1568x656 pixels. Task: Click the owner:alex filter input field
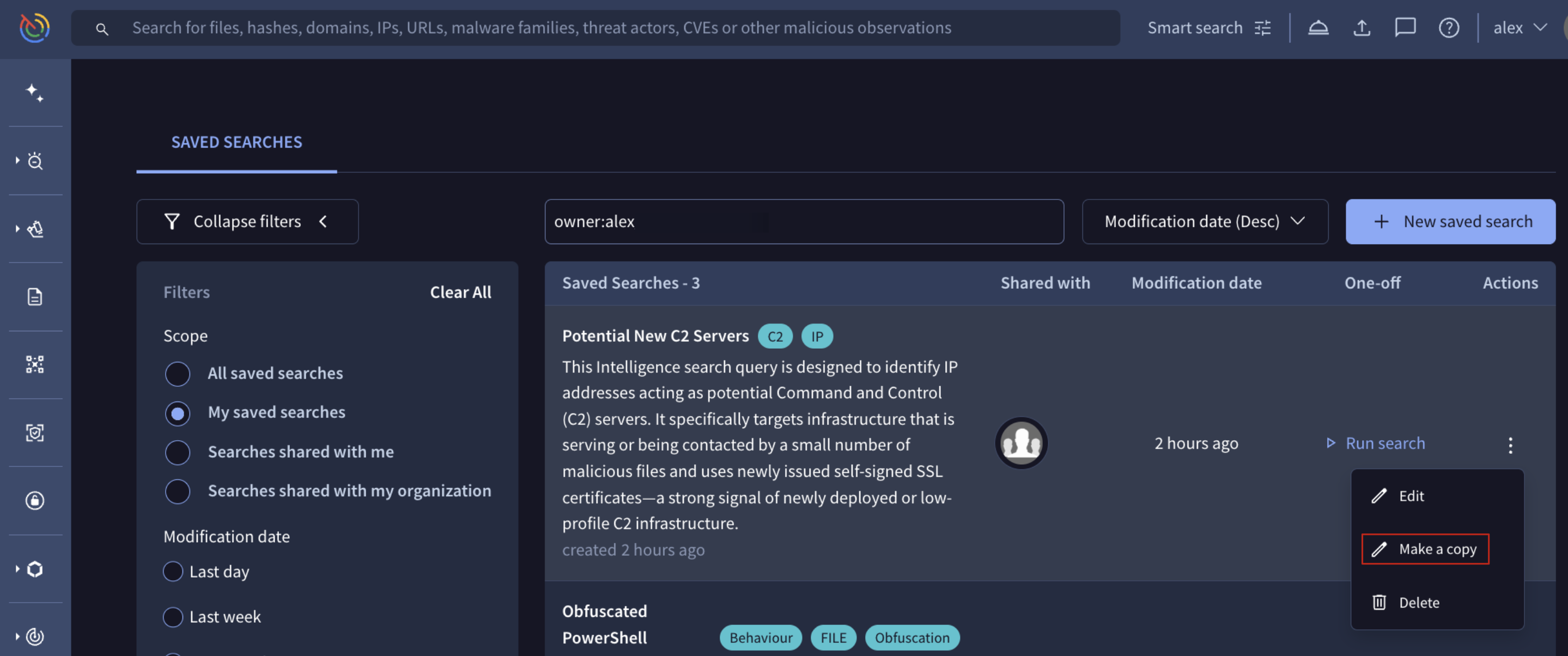(x=804, y=222)
